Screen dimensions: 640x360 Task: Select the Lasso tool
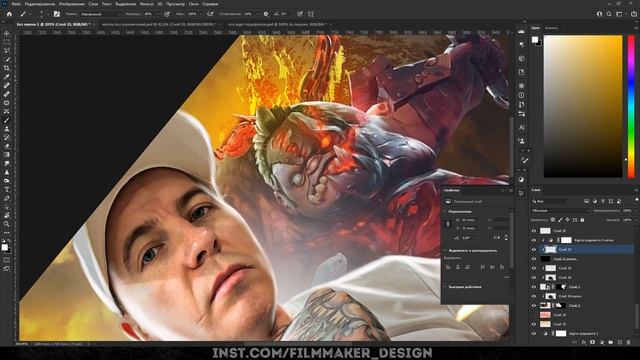tap(7, 51)
